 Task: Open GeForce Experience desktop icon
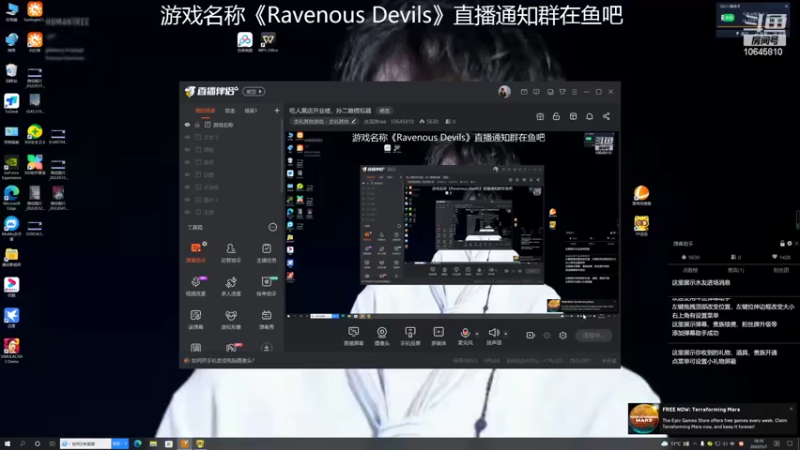[x=11, y=167]
